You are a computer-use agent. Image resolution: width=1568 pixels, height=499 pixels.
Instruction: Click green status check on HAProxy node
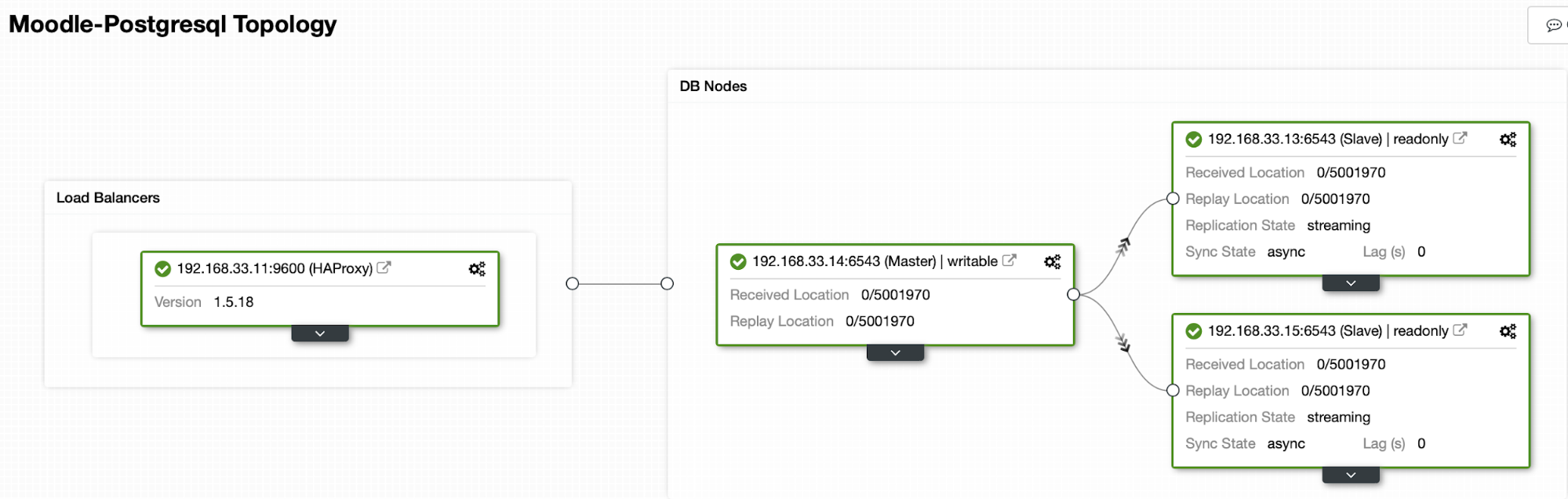tap(163, 269)
